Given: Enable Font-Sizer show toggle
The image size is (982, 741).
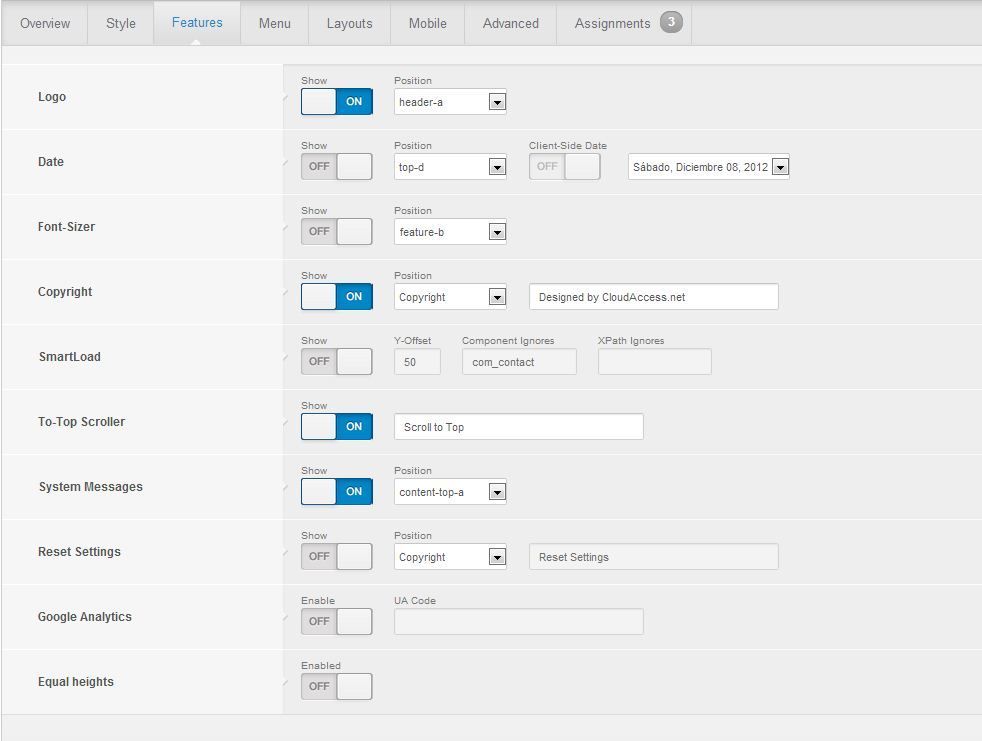Looking at the screenshot, I should click(x=337, y=232).
